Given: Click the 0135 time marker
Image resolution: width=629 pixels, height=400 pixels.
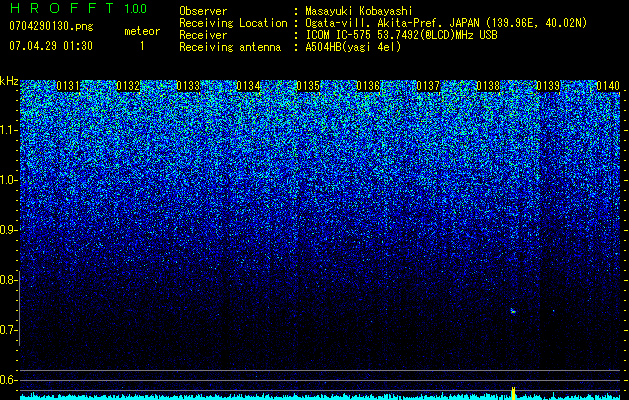Looking at the screenshot, I should click(x=308, y=86).
